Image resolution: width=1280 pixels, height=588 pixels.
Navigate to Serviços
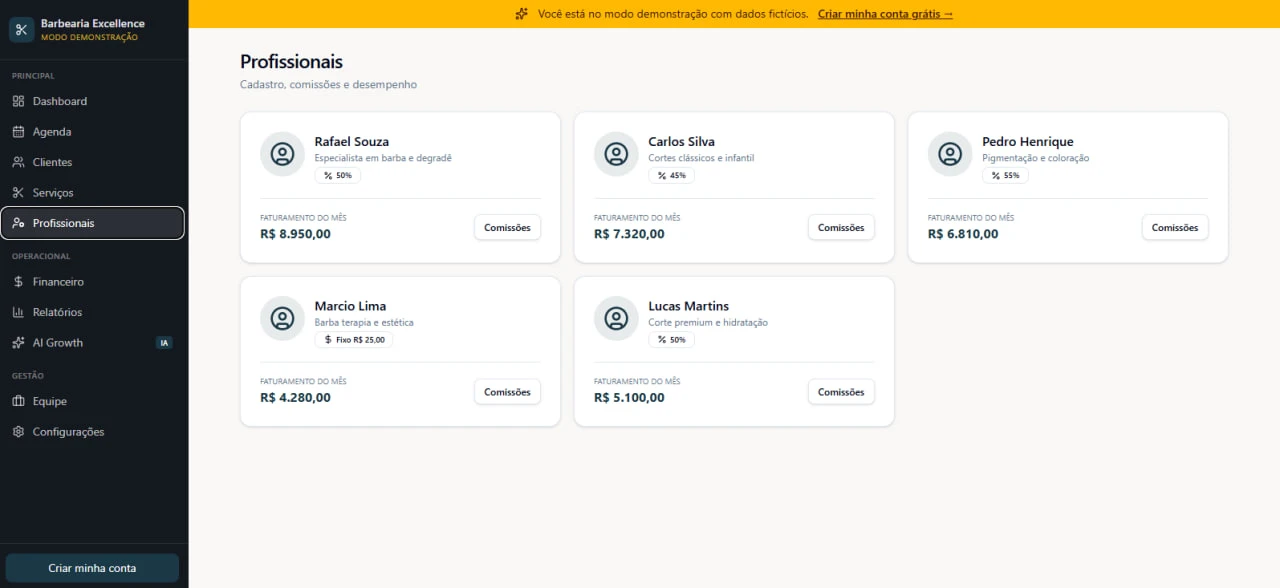click(x=93, y=192)
